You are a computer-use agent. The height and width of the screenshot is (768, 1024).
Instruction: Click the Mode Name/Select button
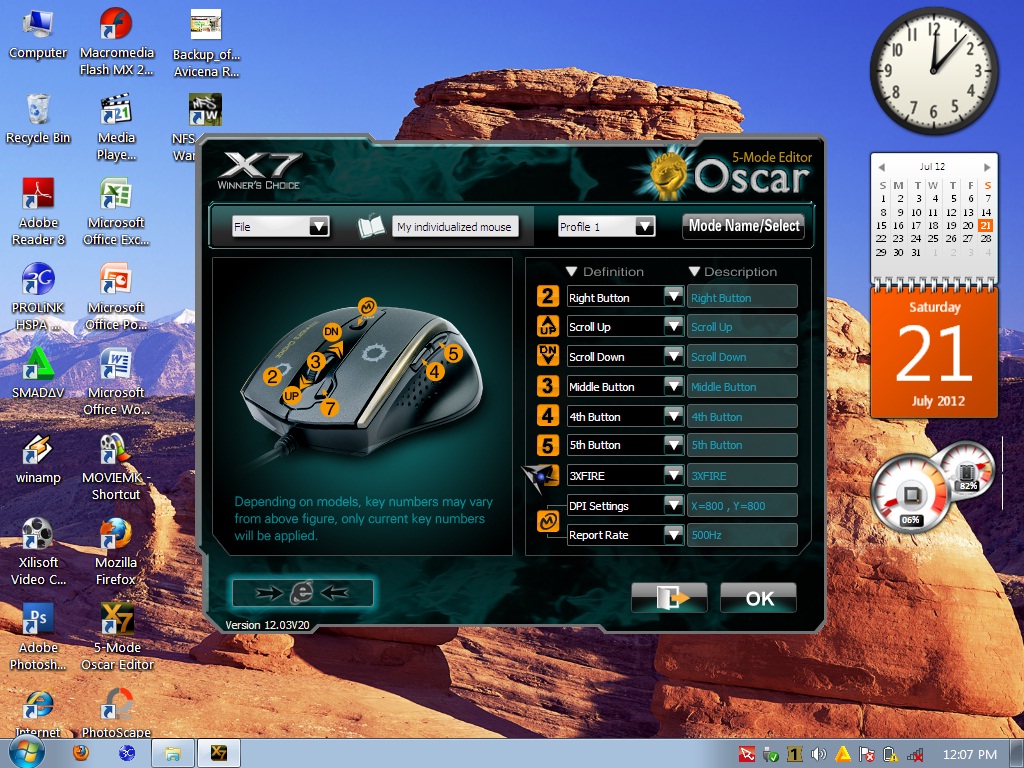pyautogui.click(x=744, y=226)
